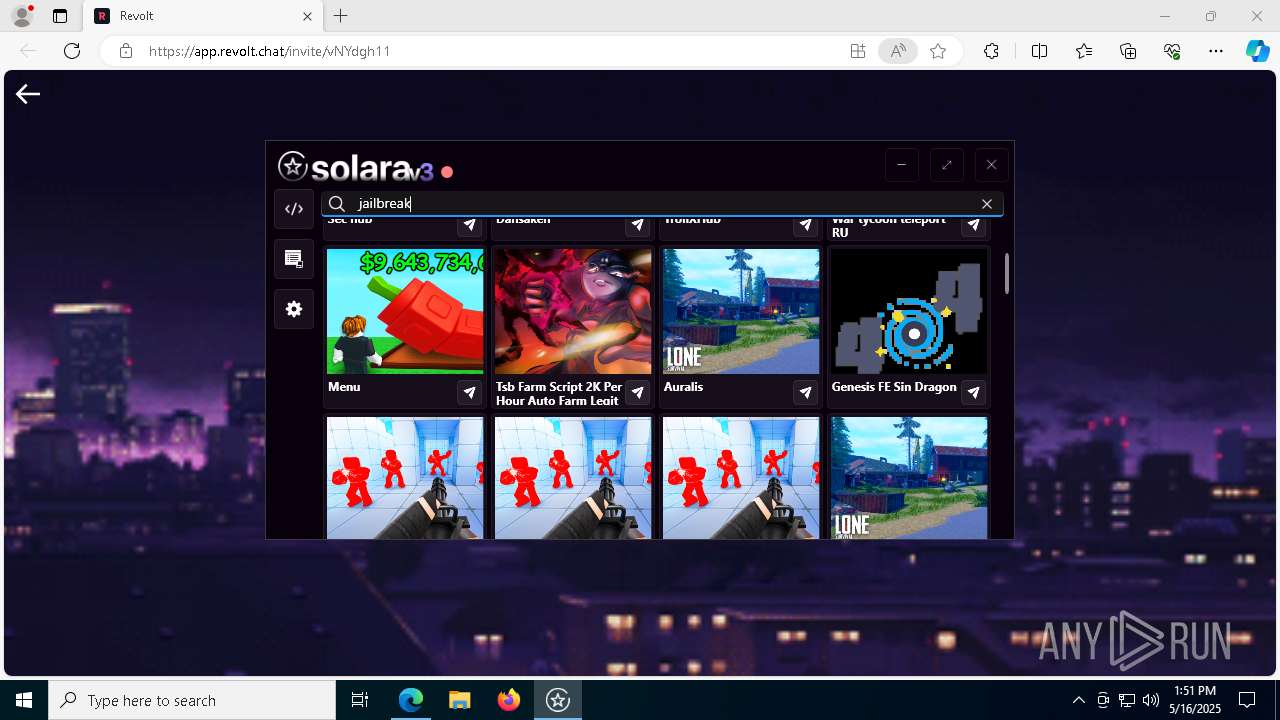Image resolution: width=1280 pixels, height=720 pixels.
Task: Execute the Dansaken script send icon
Action: pyautogui.click(x=637, y=226)
